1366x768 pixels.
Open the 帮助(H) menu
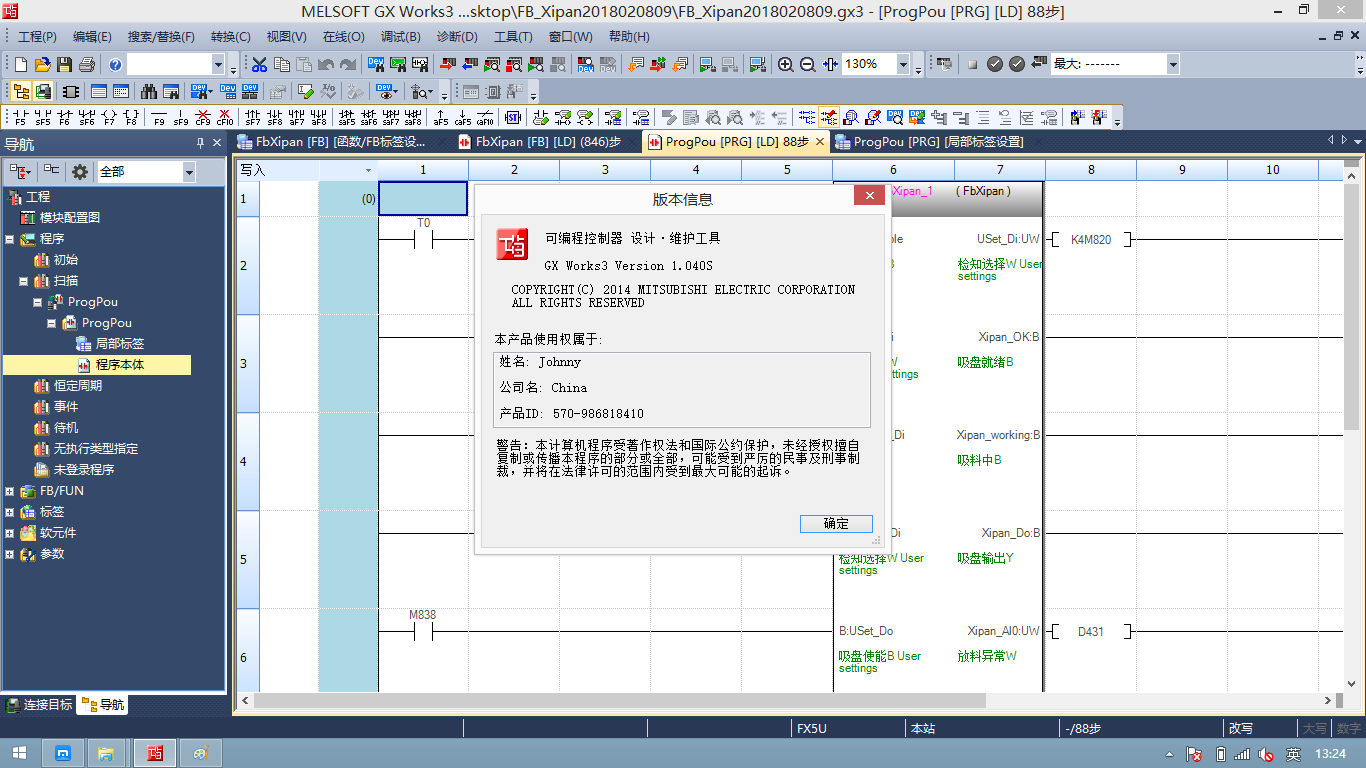[x=628, y=37]
